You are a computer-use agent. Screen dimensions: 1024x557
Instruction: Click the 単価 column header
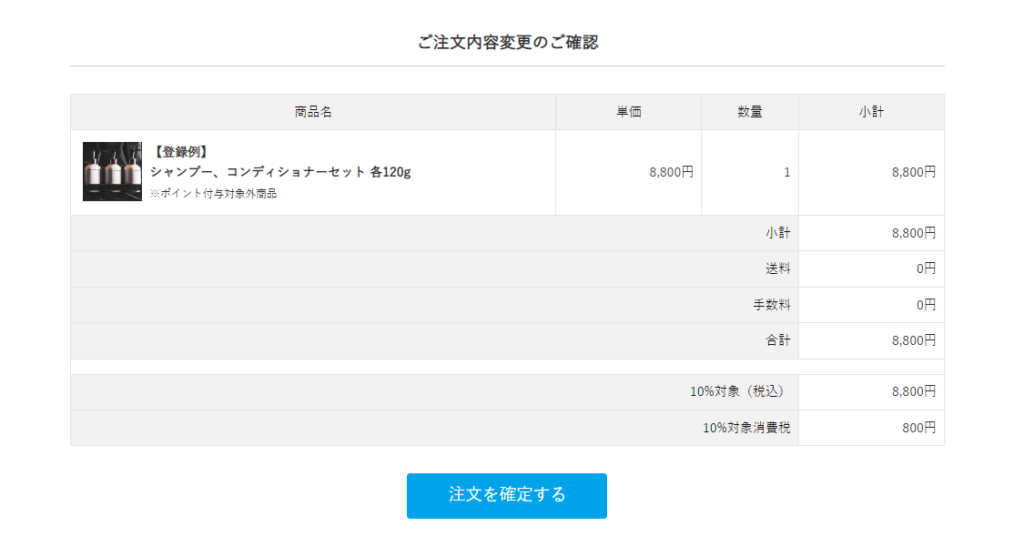point(628,112)
